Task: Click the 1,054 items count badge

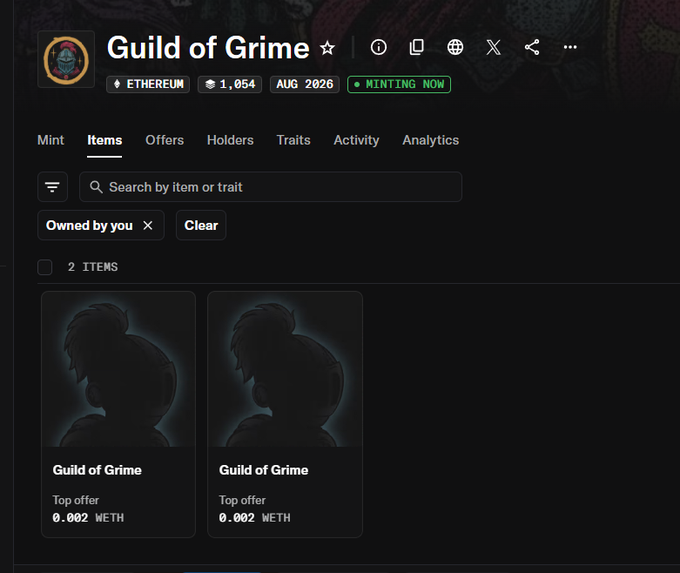Action: 230,84
